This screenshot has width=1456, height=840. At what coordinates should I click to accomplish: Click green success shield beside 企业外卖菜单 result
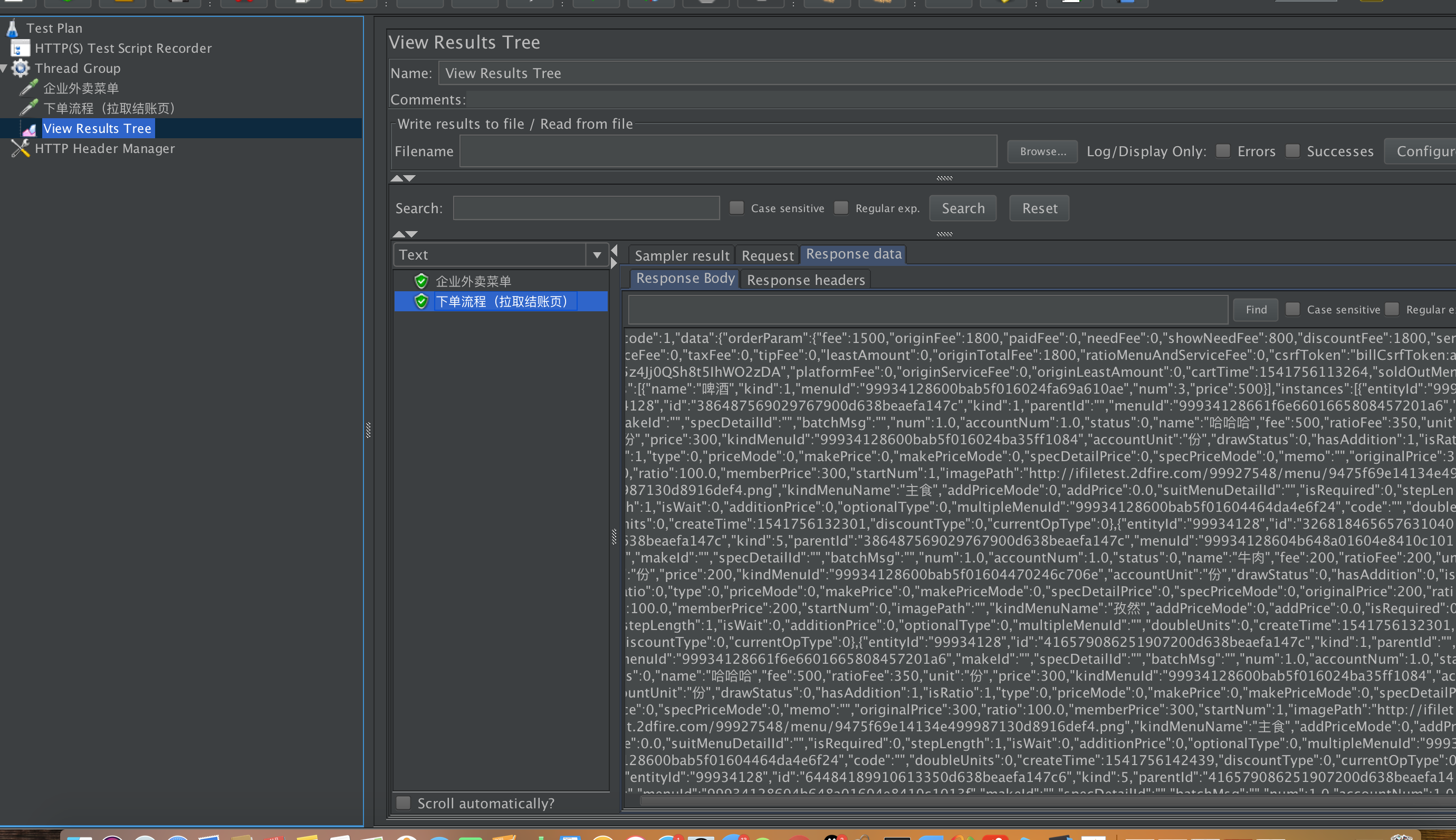click(x=422, y=281)
